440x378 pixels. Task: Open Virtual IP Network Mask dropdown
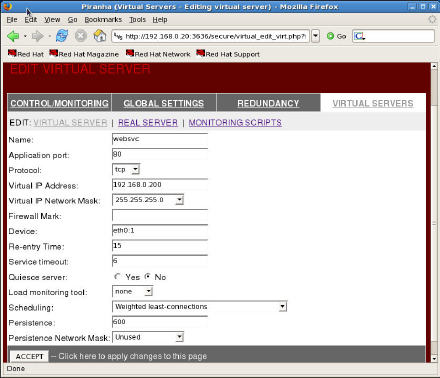[148, 200]
